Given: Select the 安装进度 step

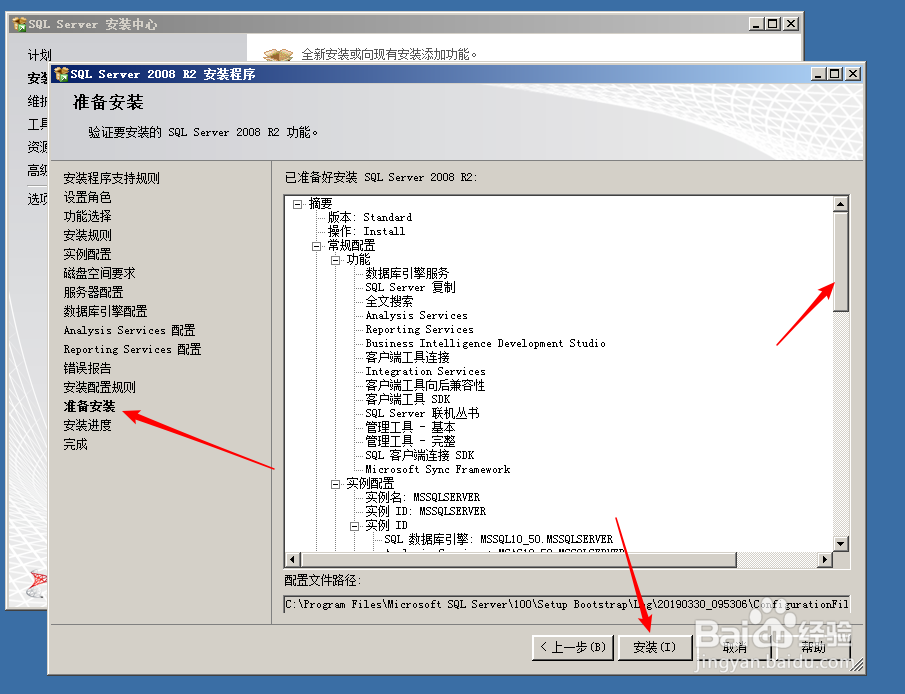Looking at the screenshot, I should (87, 426).
